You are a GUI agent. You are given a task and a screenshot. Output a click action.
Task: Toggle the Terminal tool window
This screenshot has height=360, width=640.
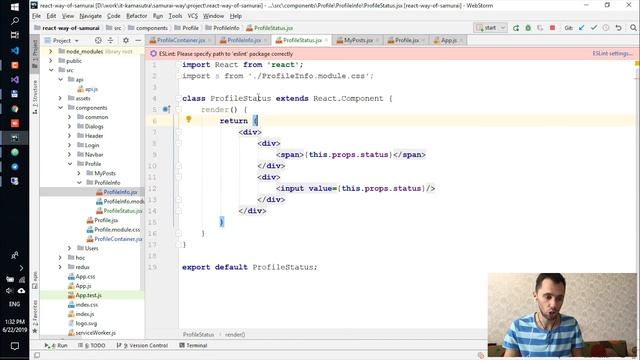click(x=193, y=345)
